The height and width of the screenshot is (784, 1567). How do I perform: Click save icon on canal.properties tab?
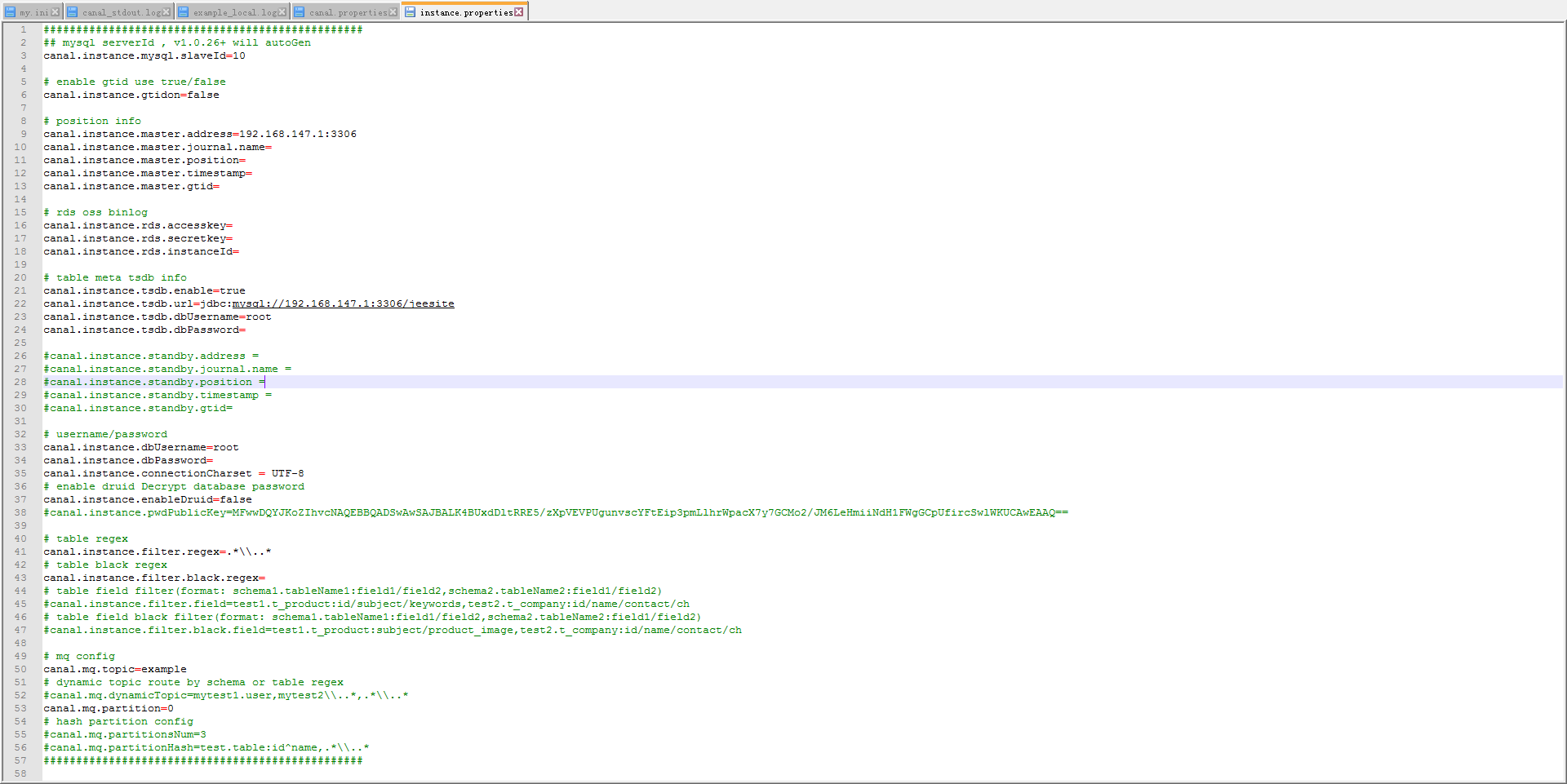[300, 12]
